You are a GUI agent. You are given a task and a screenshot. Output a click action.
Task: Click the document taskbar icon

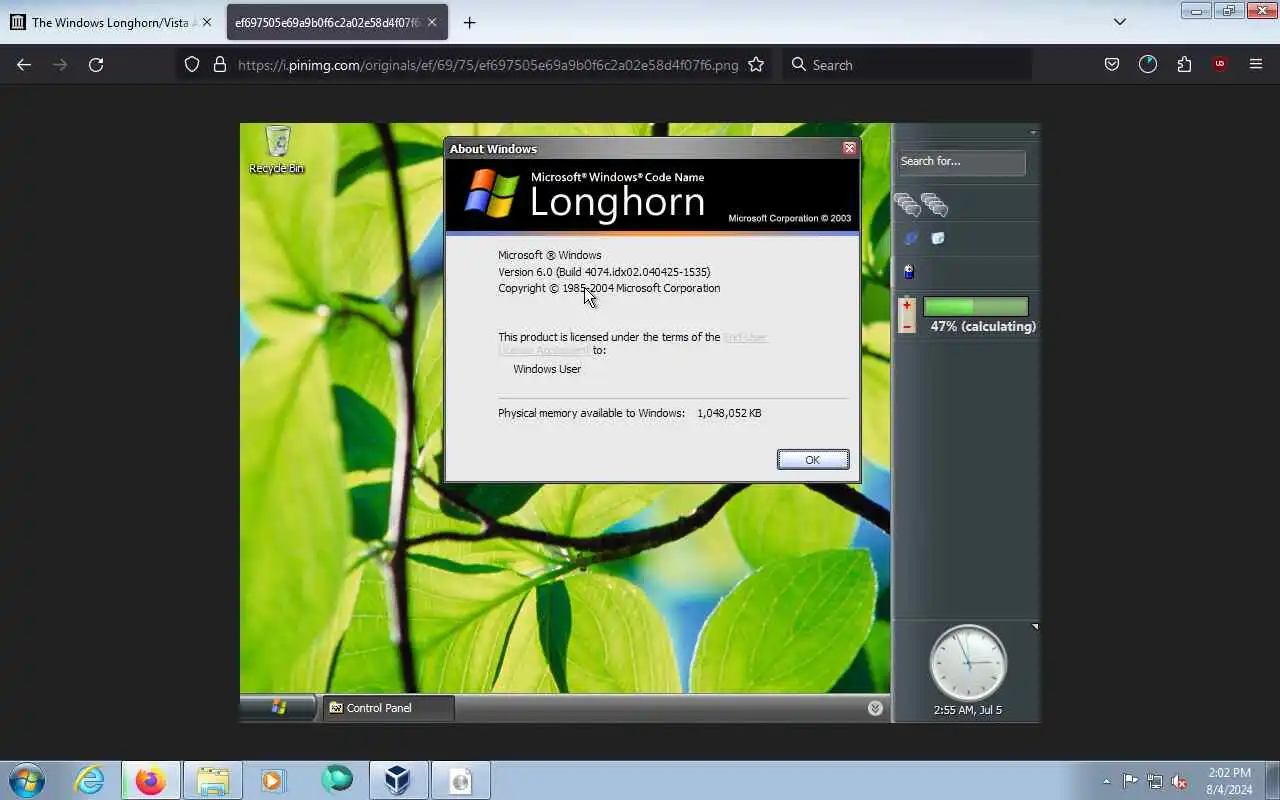460,780
